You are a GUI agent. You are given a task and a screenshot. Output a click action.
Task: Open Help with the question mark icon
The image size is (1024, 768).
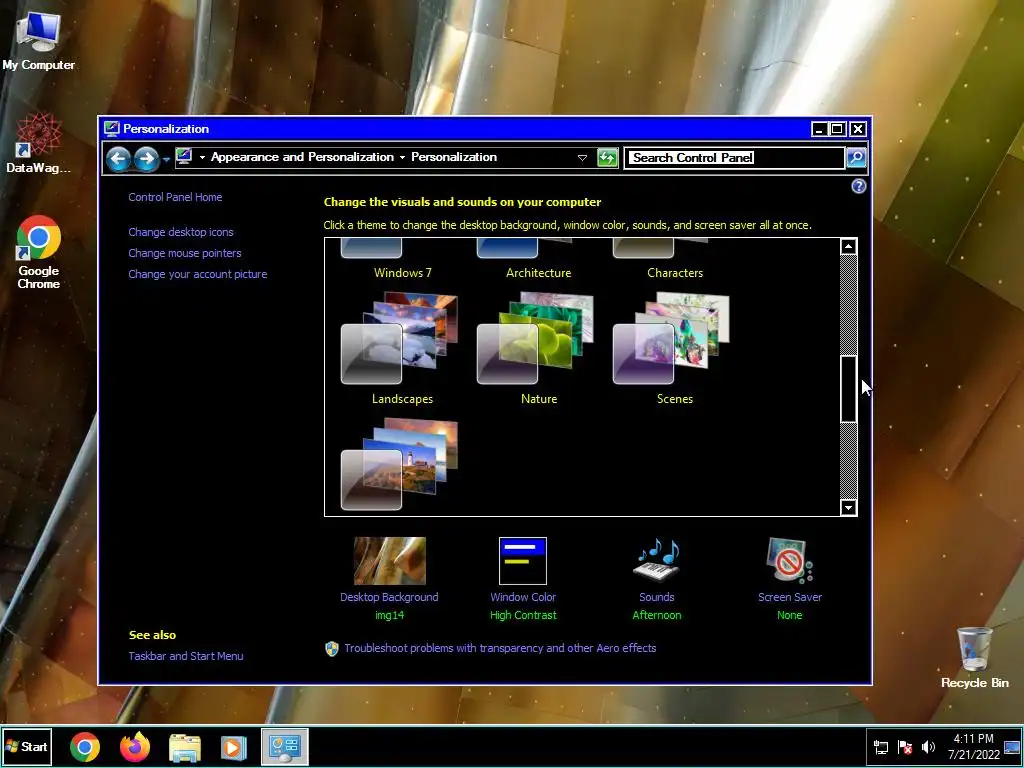(x=859, y=186)
